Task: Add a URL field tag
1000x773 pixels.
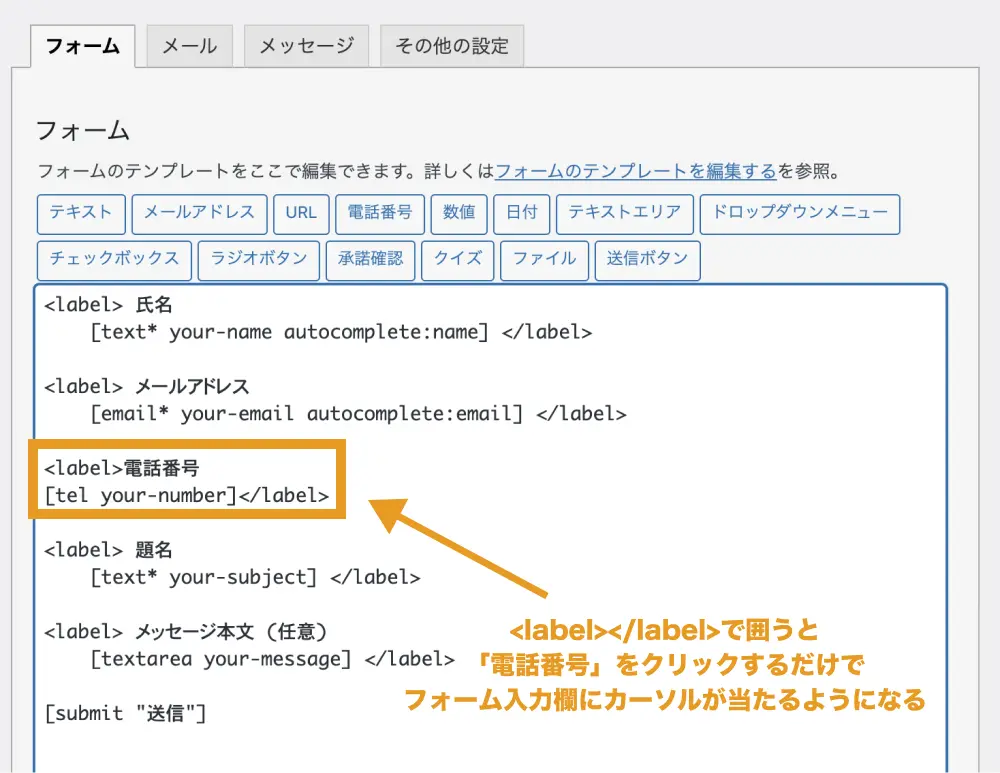Action: click(300, 213)
